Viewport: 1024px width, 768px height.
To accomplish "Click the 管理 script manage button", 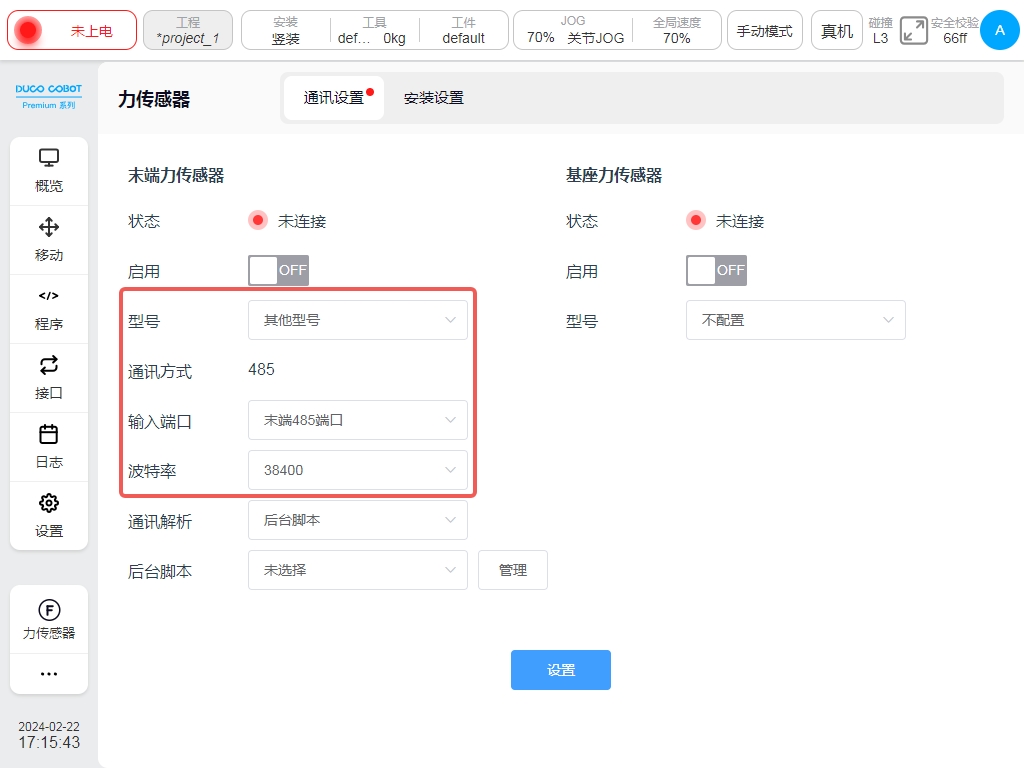I will click(512, 570).
